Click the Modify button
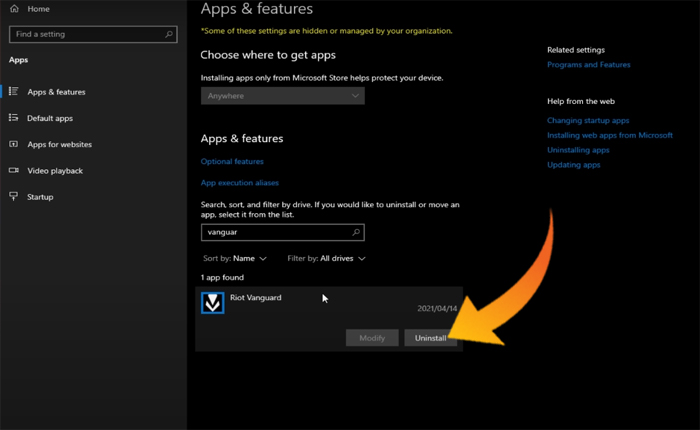The image size is (700, 430). (371, 338)
